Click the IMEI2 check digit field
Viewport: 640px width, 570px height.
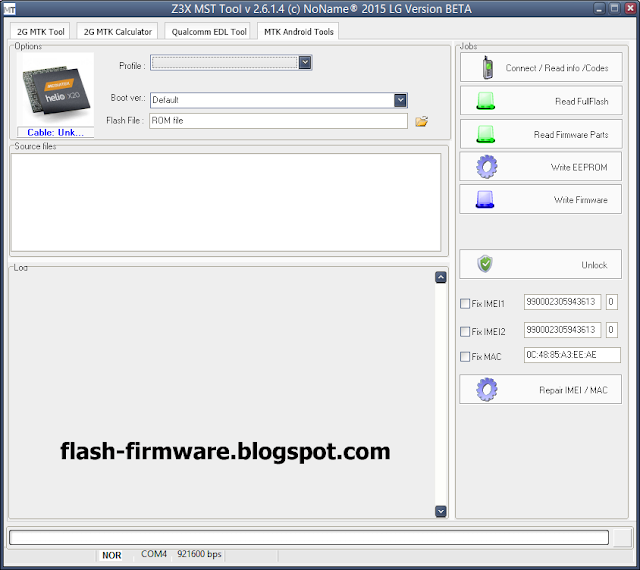point(611,330)
